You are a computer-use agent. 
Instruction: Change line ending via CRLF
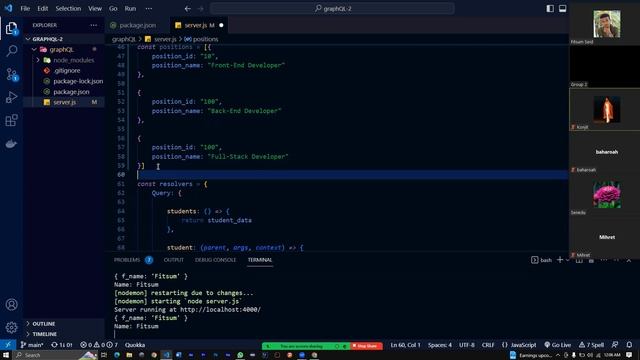coord(488,345)
